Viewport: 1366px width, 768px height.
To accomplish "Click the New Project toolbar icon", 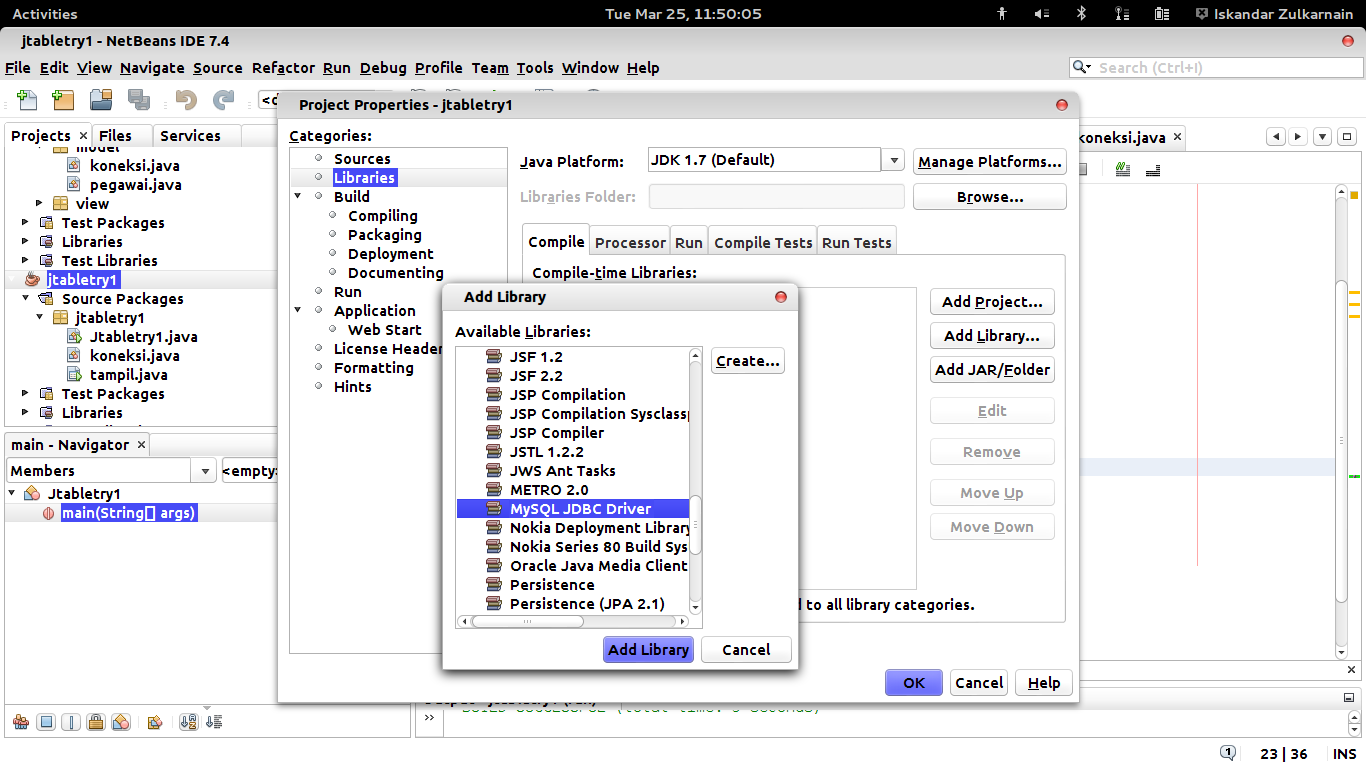I will 63,100.
